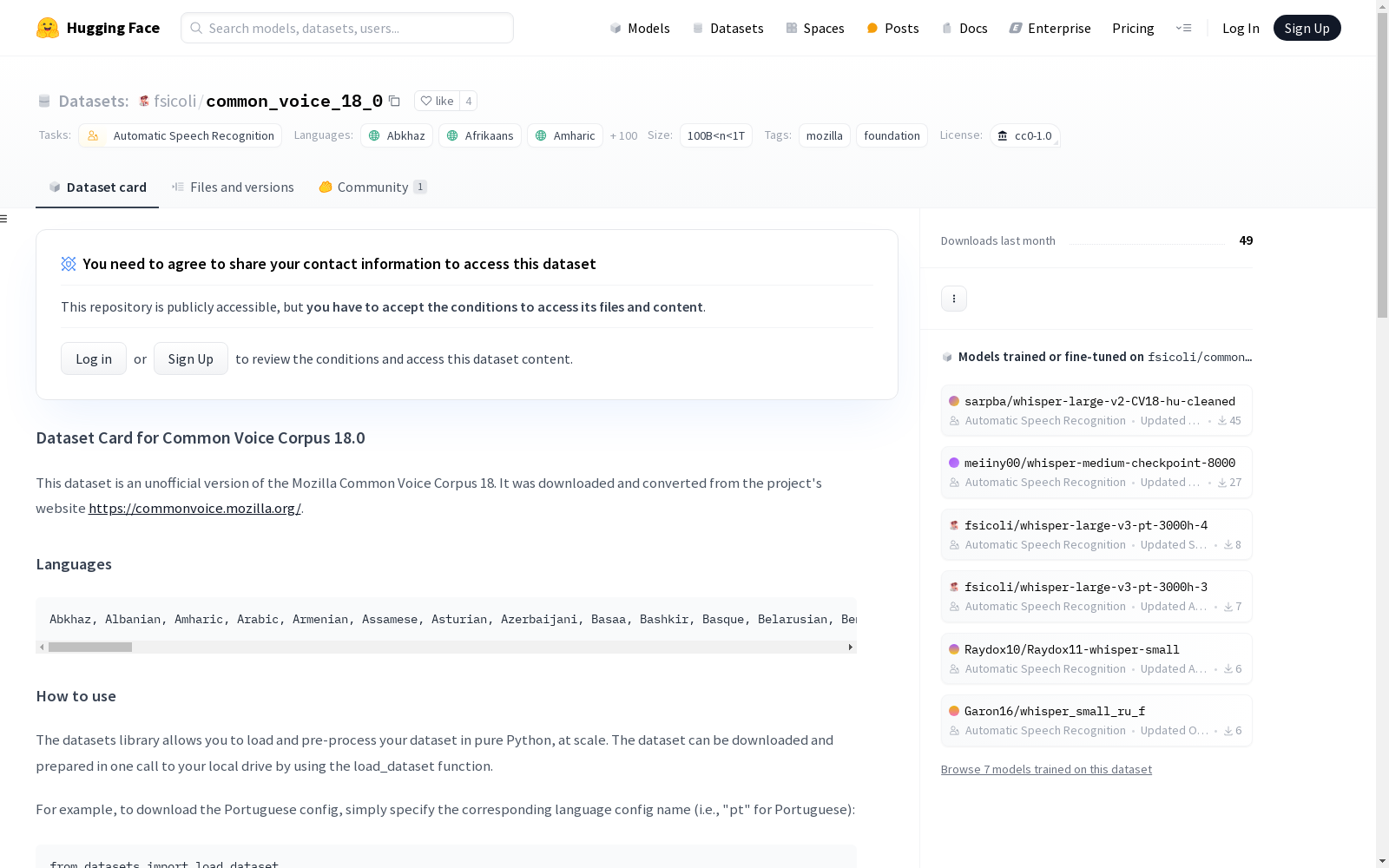
Task: Open sarpba/whisper-large-v2-CV18-hu-cleaned model
Action: coord(1096,411)
